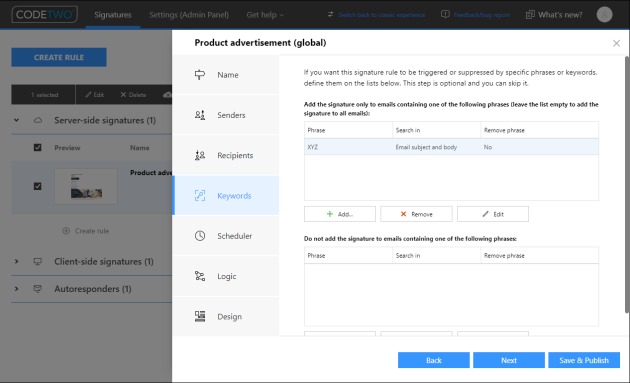The width and height of the screenshot is (630, 383).
Task: Go to the Logic step
Action: pos(226,276)
